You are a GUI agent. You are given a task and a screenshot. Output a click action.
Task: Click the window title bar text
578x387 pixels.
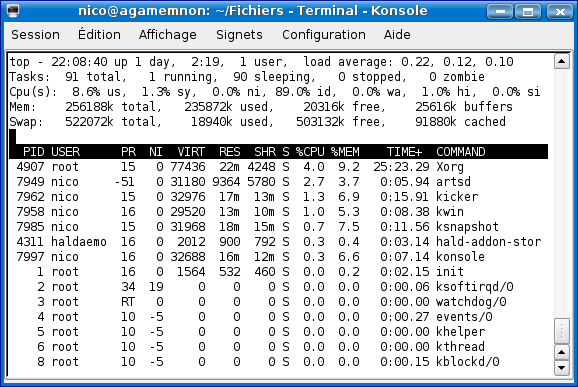(x=253, y=11)
